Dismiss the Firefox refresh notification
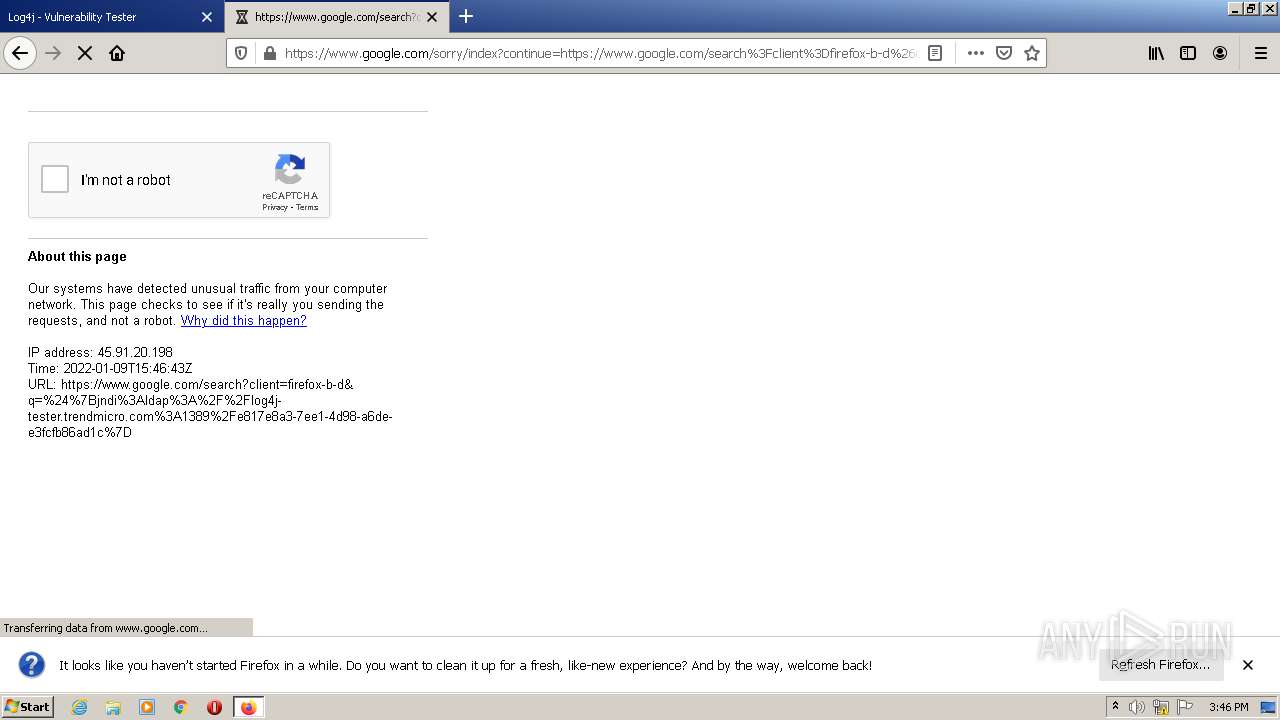This screenshot has width=1280, height=720. [x=1248, y=665]
